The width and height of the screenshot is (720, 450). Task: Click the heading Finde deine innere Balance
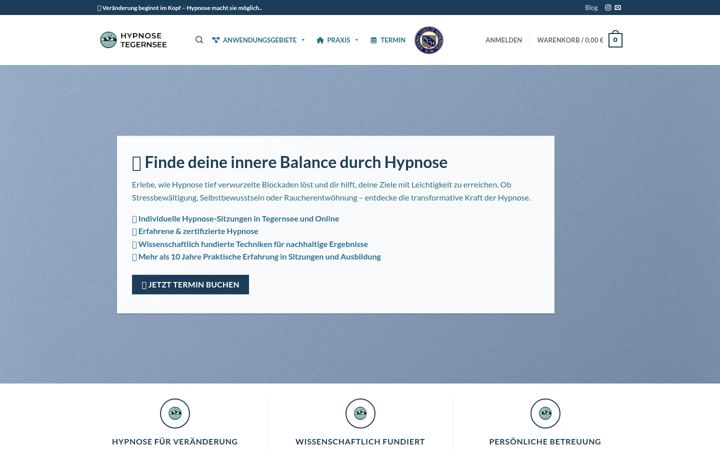(x=290, y=163)
